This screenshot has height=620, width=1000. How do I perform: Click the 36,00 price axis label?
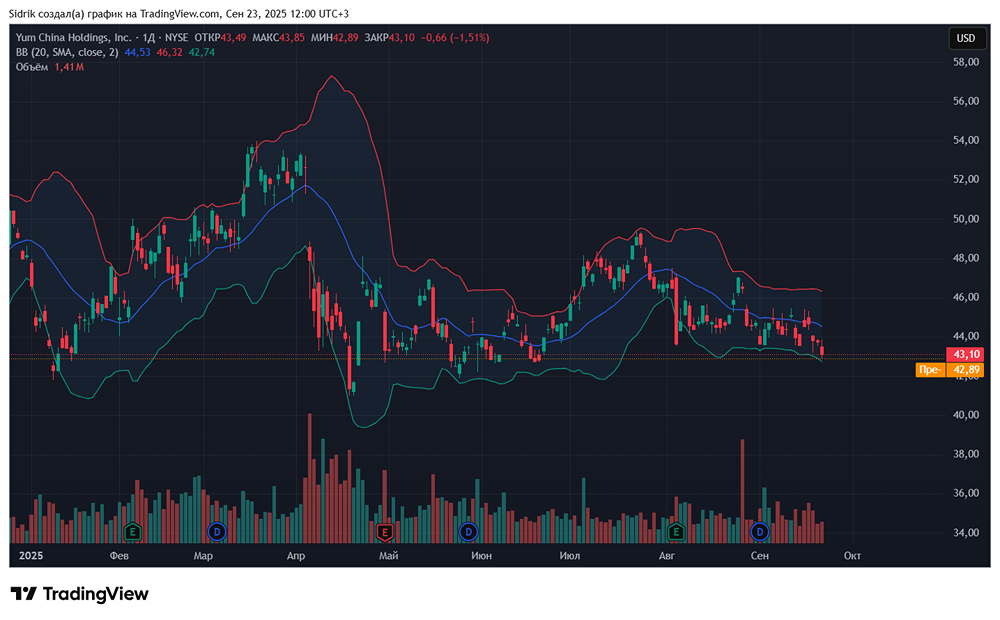pos(966,493)
